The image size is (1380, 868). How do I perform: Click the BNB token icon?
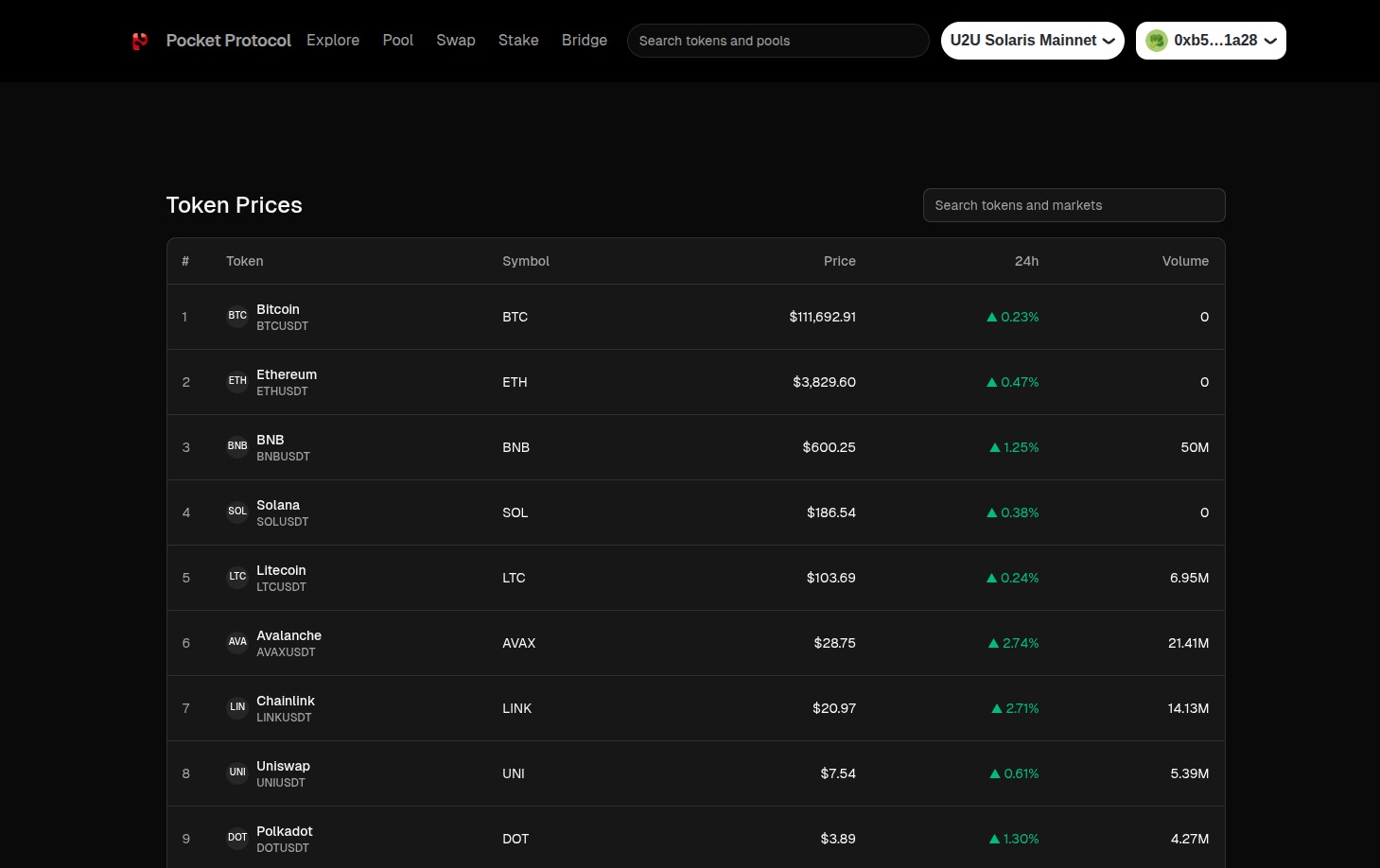(x=237, y=446)
